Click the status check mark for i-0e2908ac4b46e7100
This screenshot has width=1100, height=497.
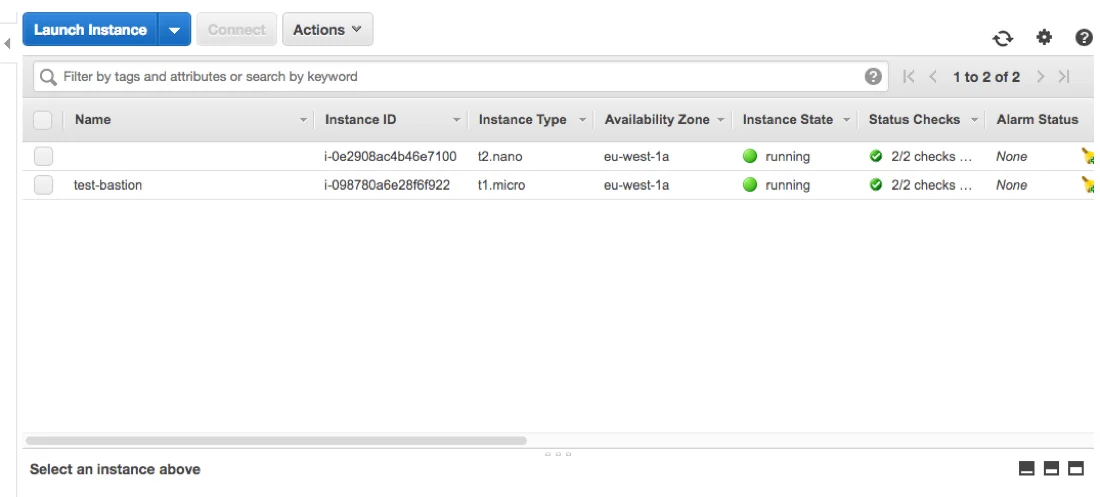coord(876,157)
